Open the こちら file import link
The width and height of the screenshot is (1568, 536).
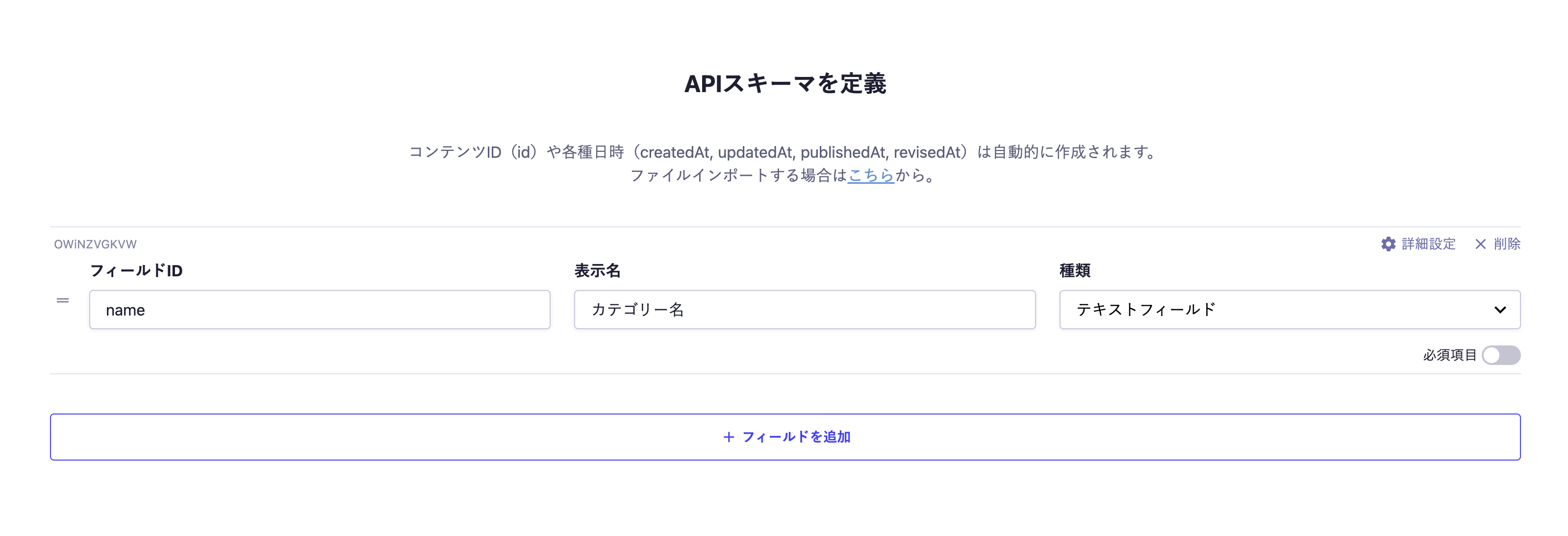(870, 176)
